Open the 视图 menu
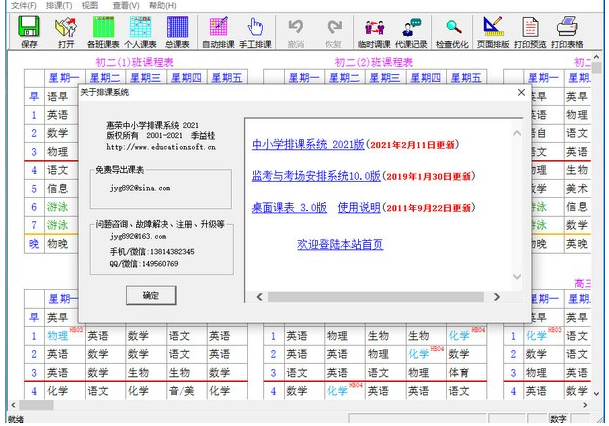The height and width of the screenshot is (426, 609). (x=90, y=5)
